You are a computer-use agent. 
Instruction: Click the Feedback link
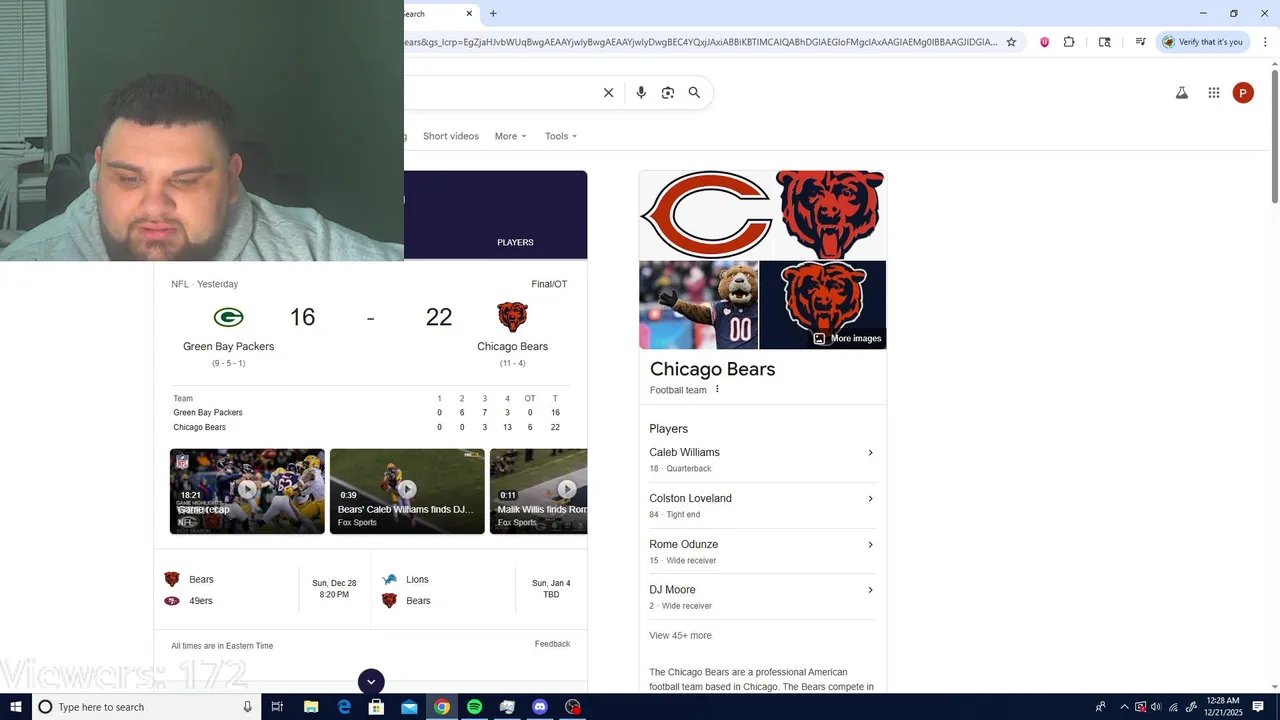(552, 644)
